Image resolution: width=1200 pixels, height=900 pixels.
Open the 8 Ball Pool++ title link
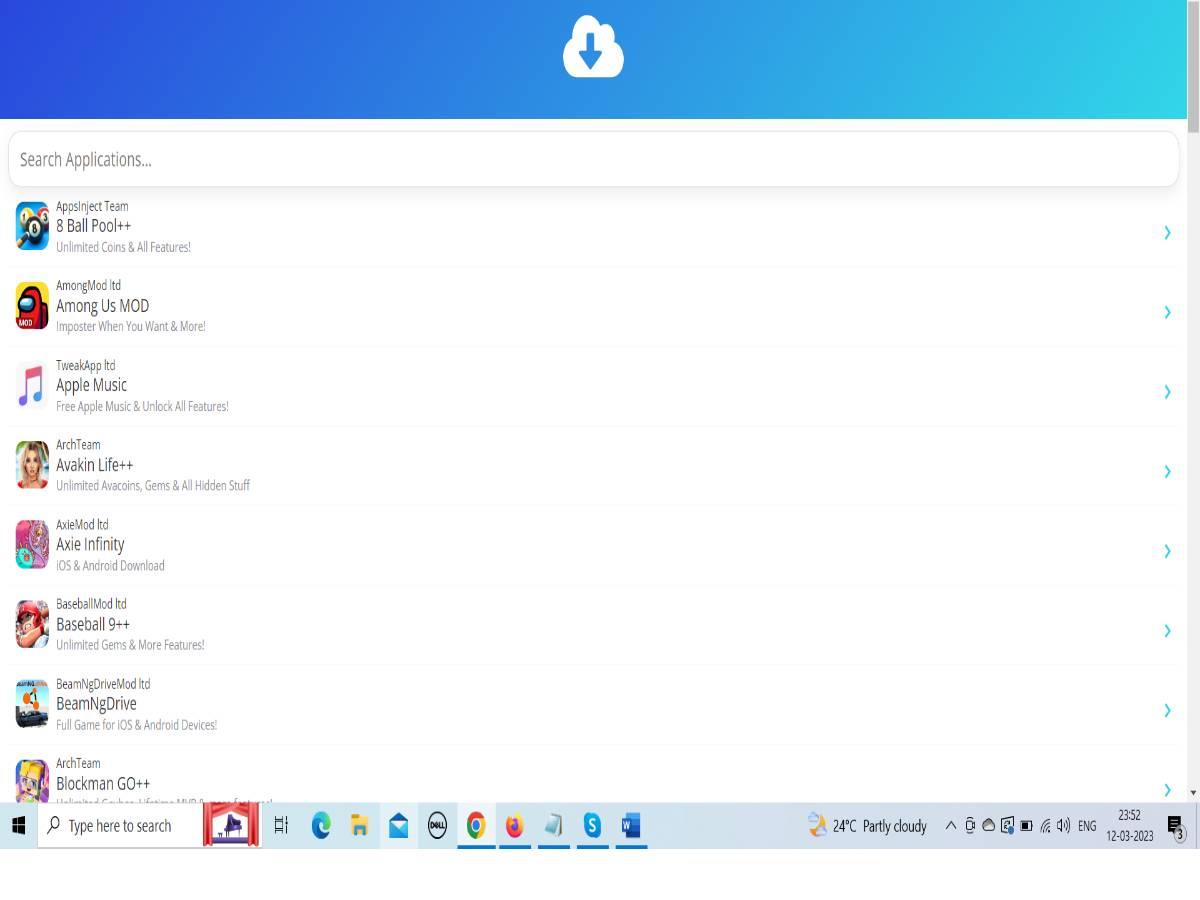93,226
